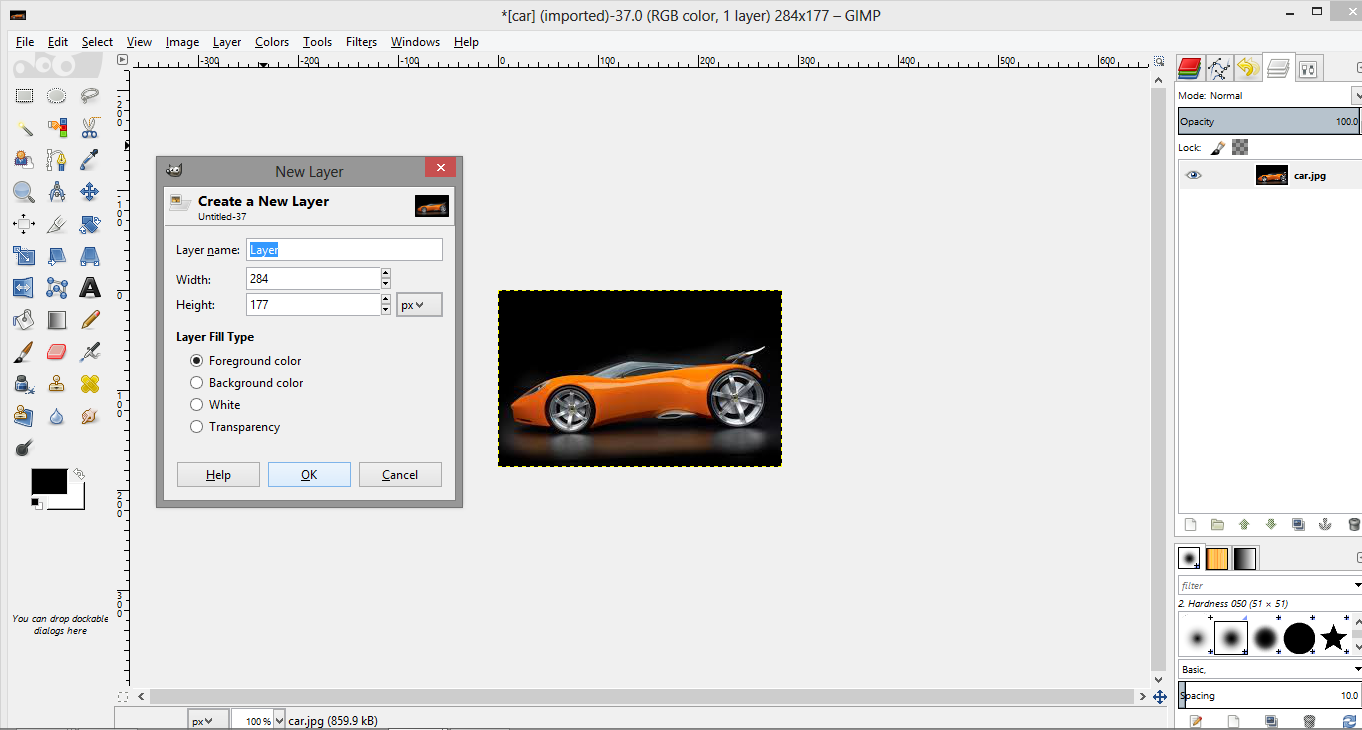Viewport: 1362px width, 730px height.
Task: Select the Blur/Sharpen droplet tool
Action: tap(57, 416)
